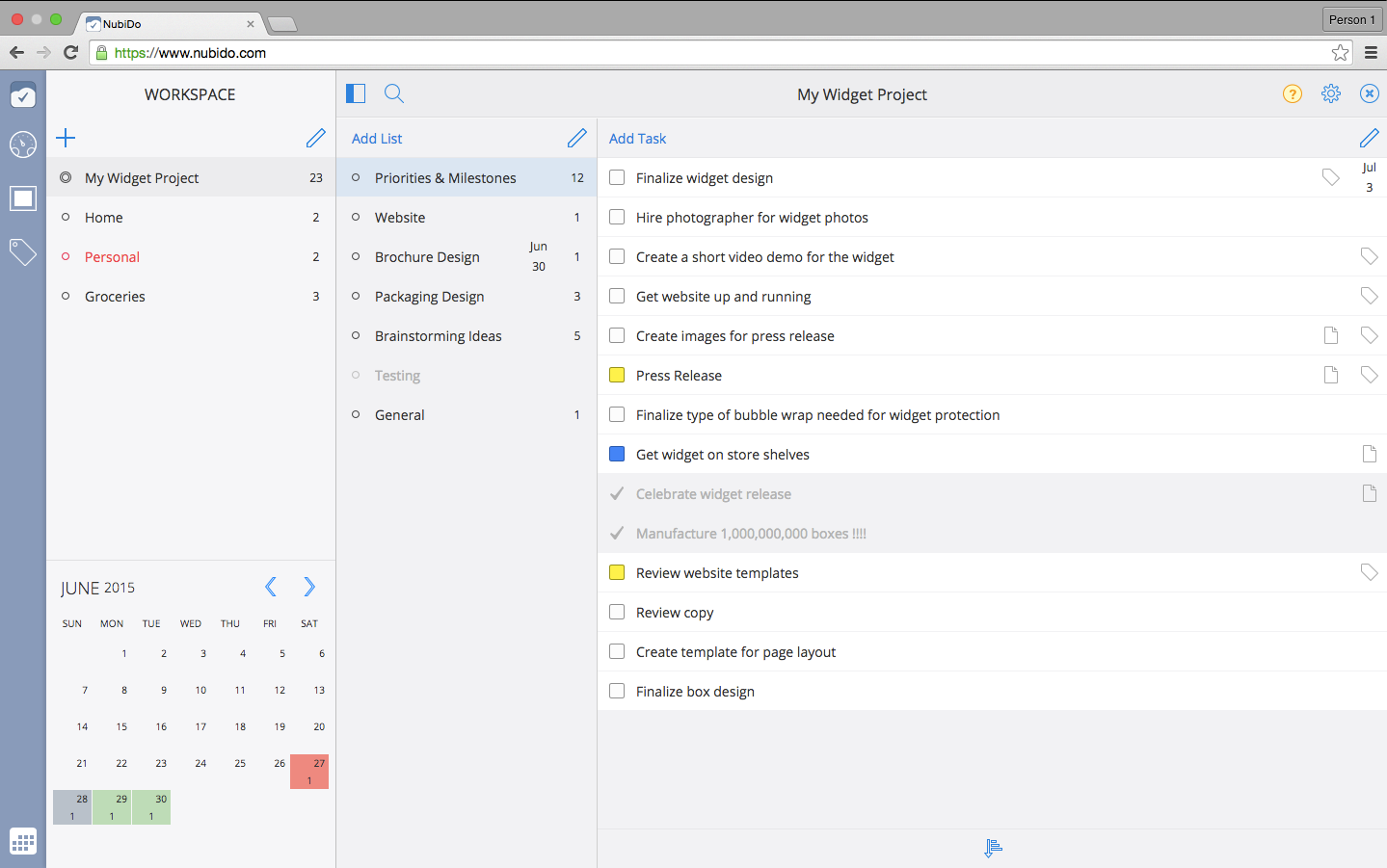This screenshot has width=1387, height=868.
Task: Click the tag icon on Finalize widget design
Action: pyautogui.click(x=1330, y=177)
